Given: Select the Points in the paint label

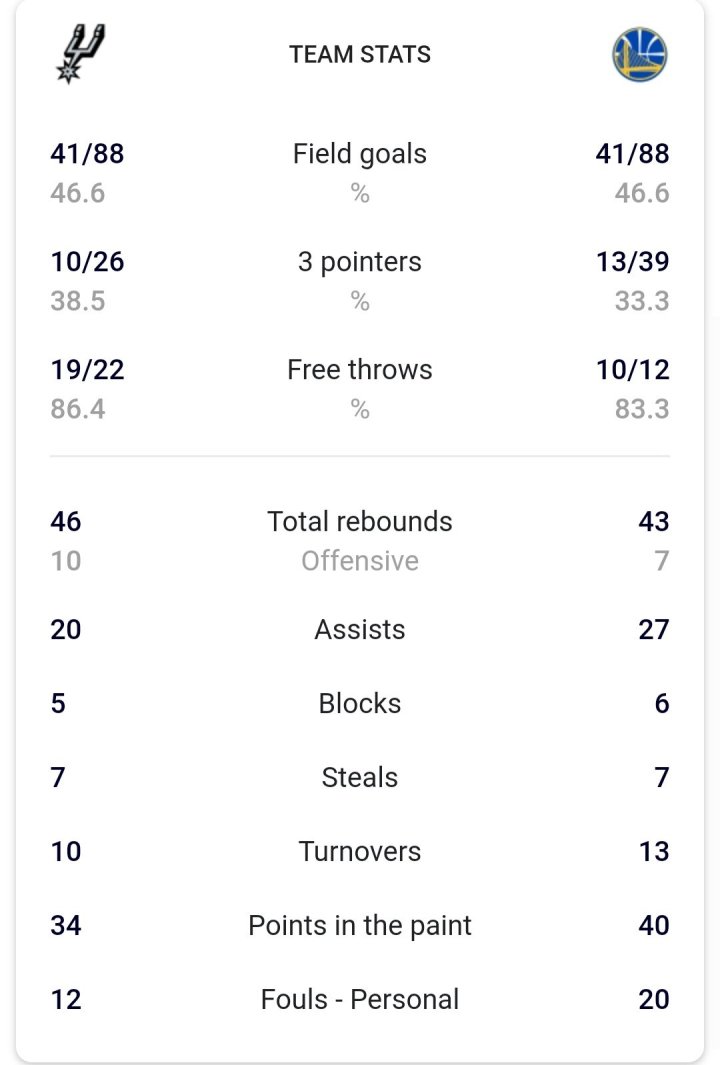Looking at the screenshot, I should pyautogui.click(x=360, y=926).
